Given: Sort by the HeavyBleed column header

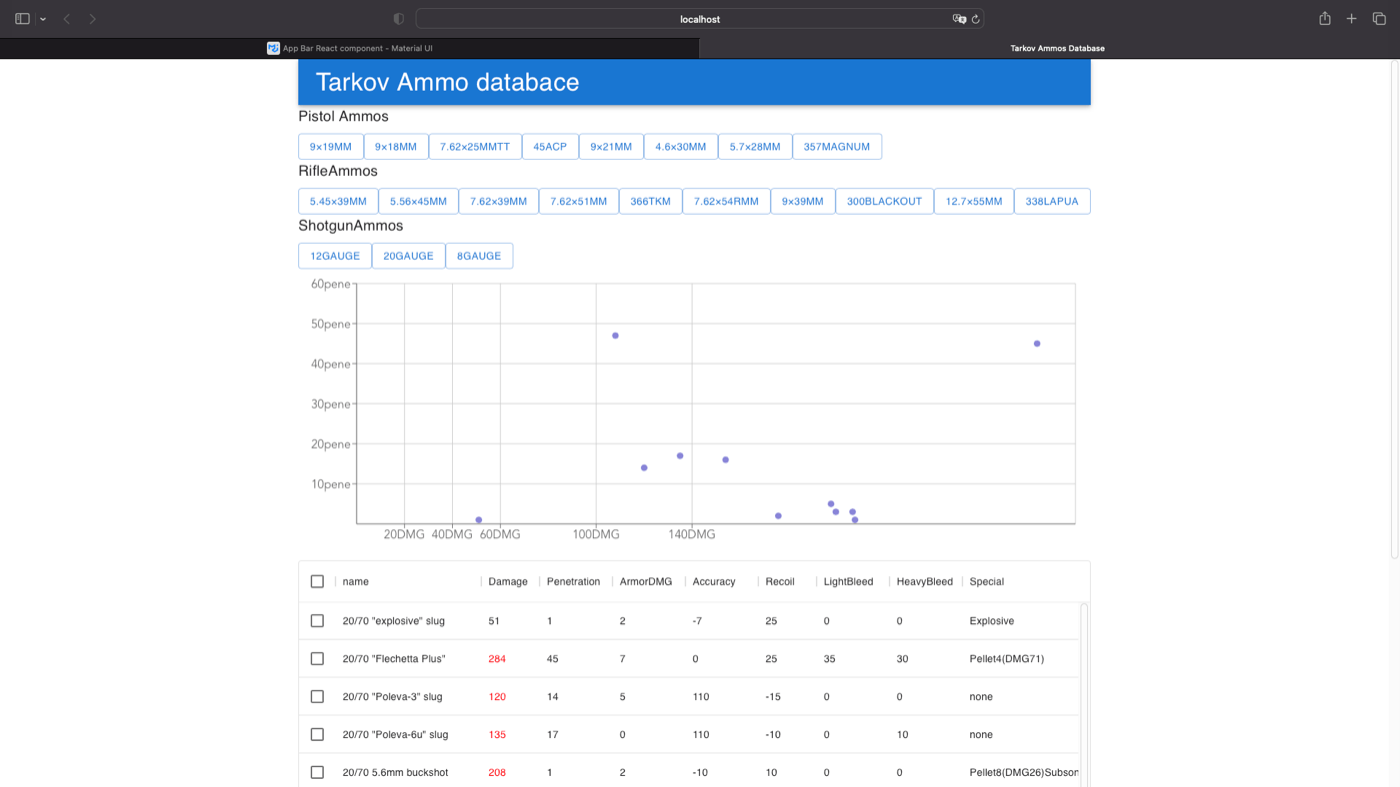Looking at the screenshot, I should point(925,581).
